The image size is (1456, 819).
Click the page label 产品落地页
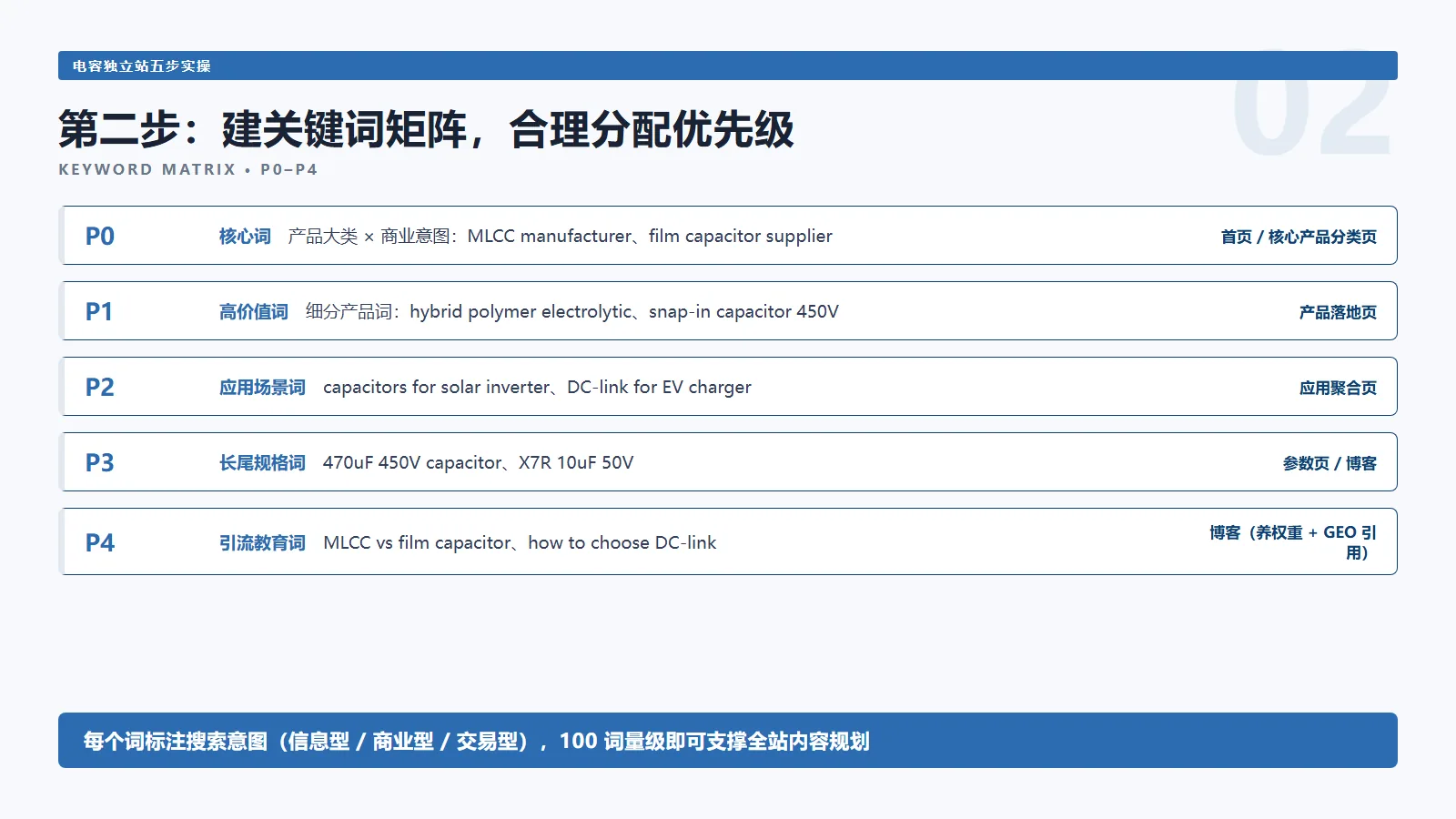1338,313
